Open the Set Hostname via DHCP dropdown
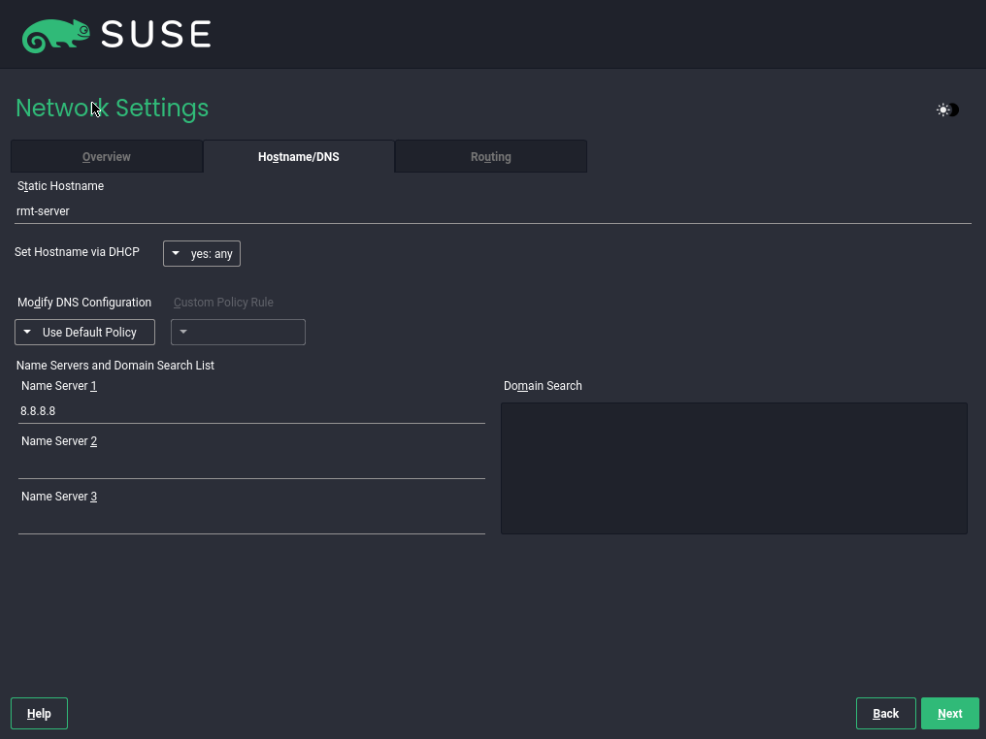The height and width of the screenshot is (739, 986). pyautogui.click(x=202, y=253)
